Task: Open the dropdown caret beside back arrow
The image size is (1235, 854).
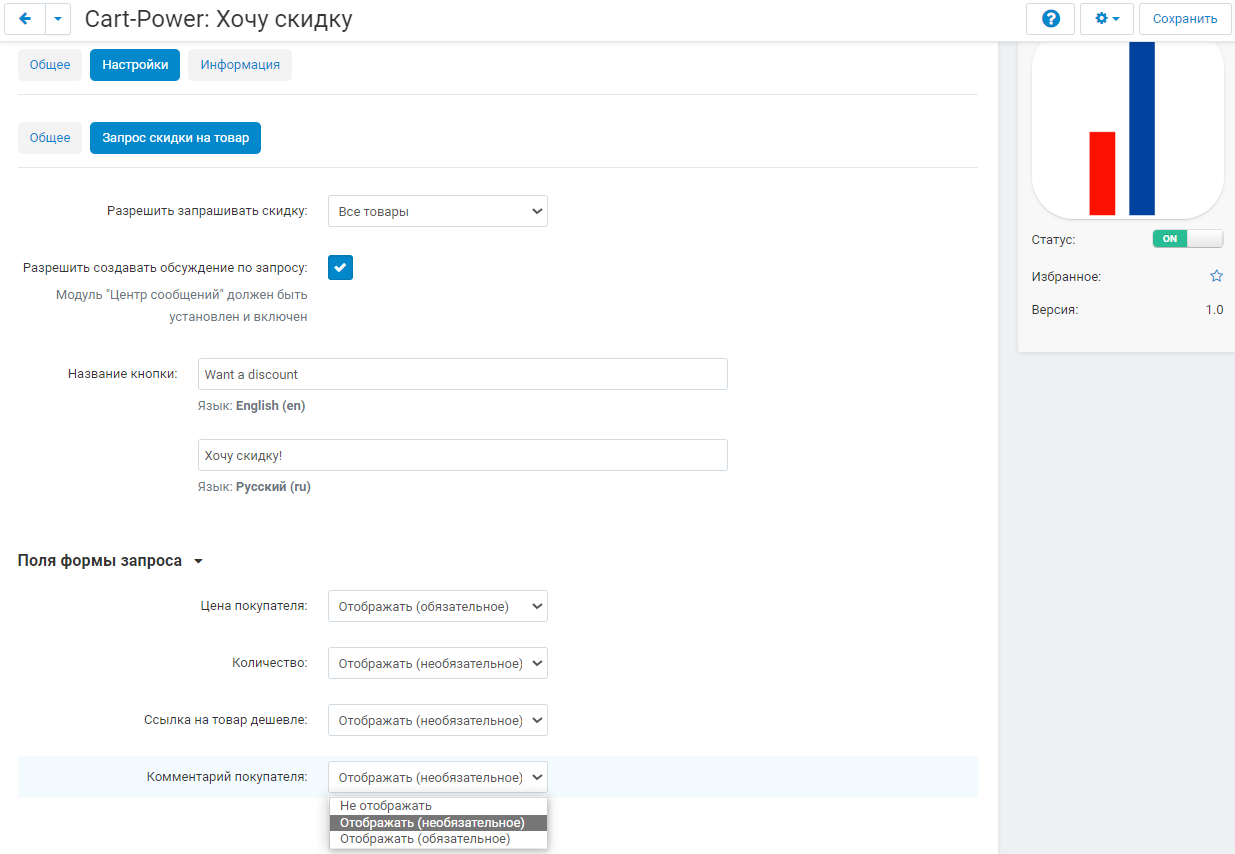Action: [58, 19]
